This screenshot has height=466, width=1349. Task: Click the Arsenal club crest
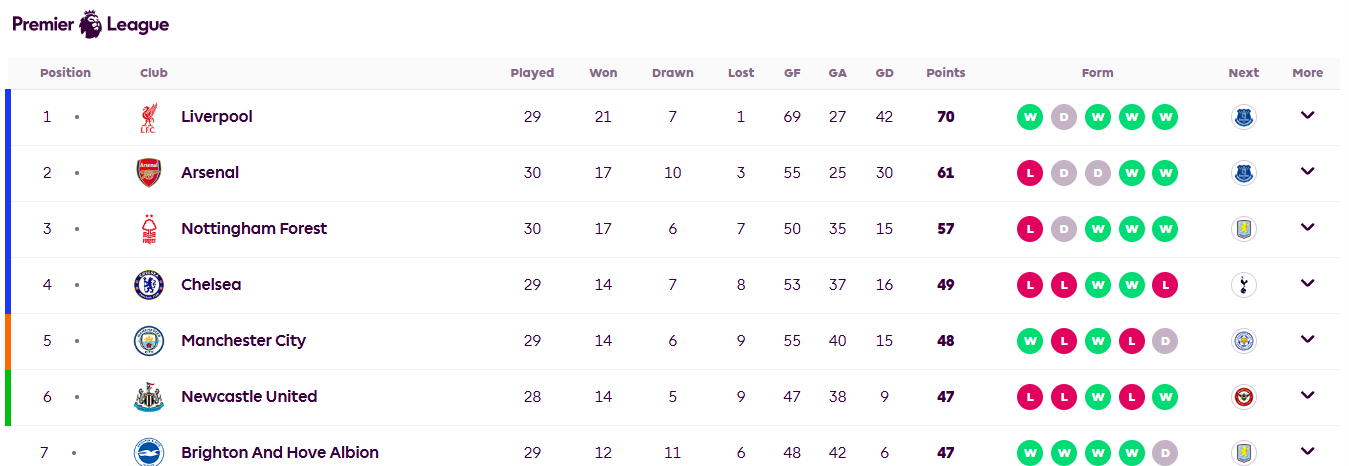[x=148, y=173]
